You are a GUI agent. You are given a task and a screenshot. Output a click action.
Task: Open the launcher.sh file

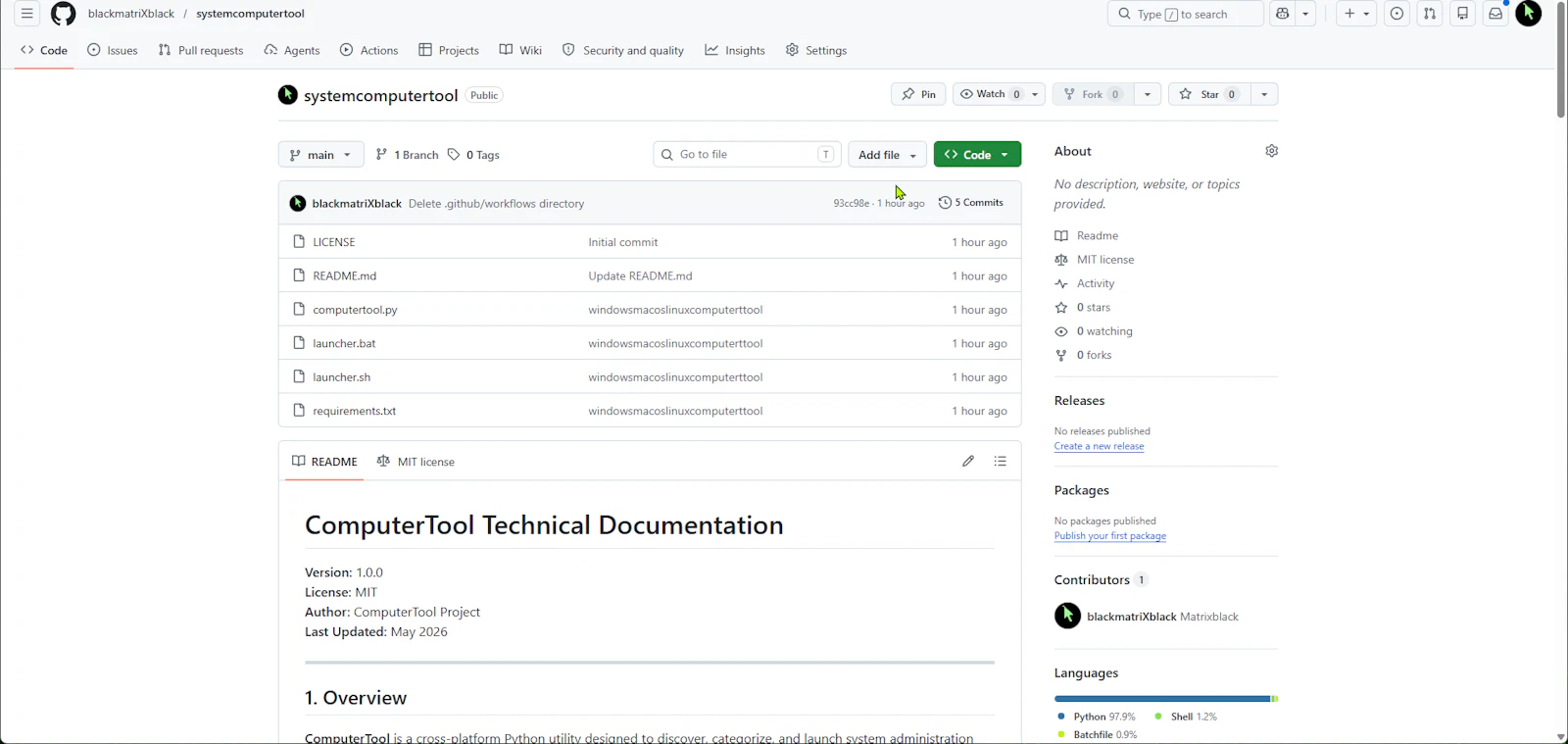click(x=342, y=377)
